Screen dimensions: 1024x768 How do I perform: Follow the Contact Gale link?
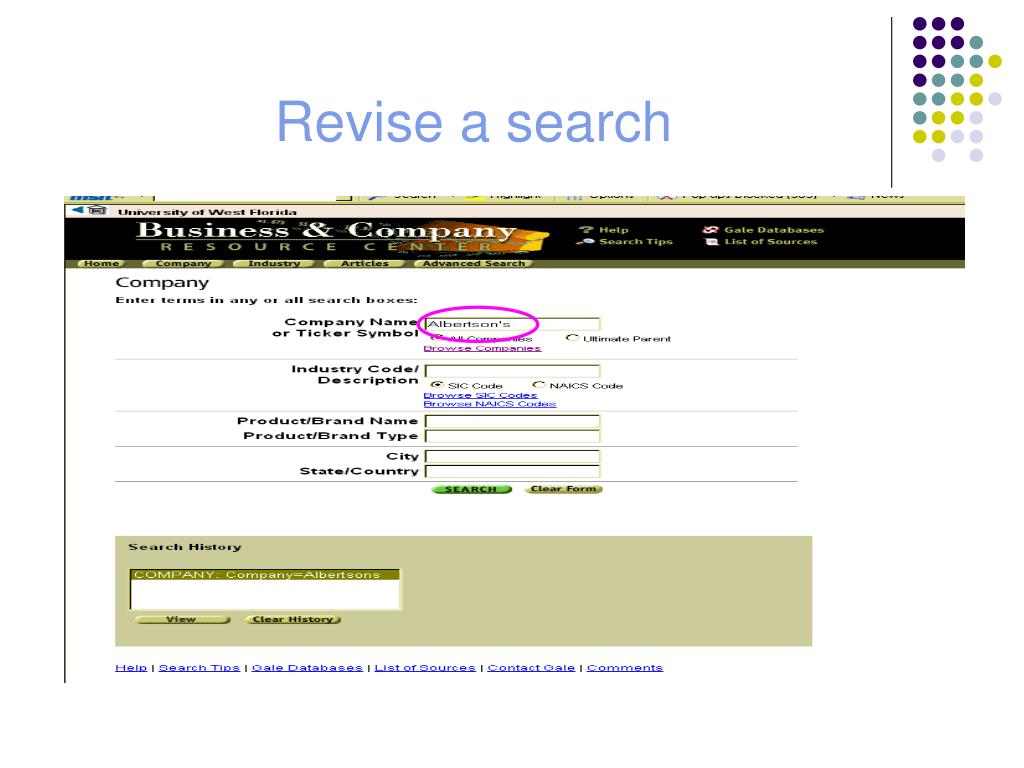[x=531, y=667]
